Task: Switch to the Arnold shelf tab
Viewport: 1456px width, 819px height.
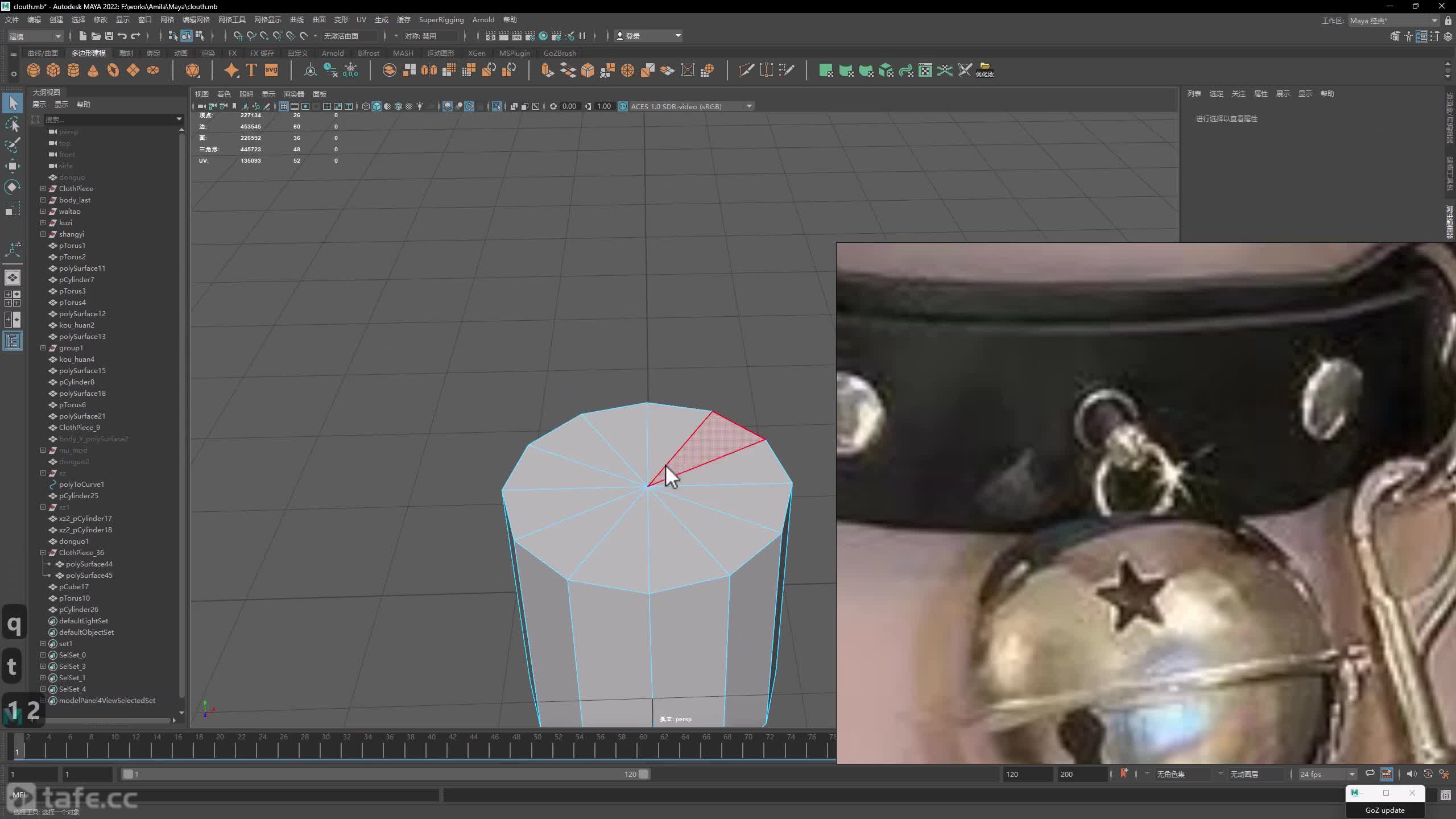Action: pyautogui.click(x=332, y=53)
